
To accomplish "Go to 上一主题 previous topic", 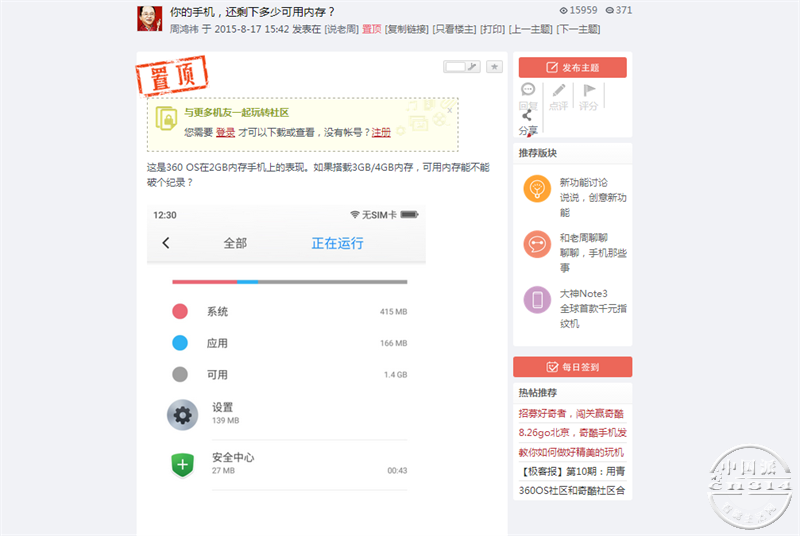I will (x=531, y=29).
